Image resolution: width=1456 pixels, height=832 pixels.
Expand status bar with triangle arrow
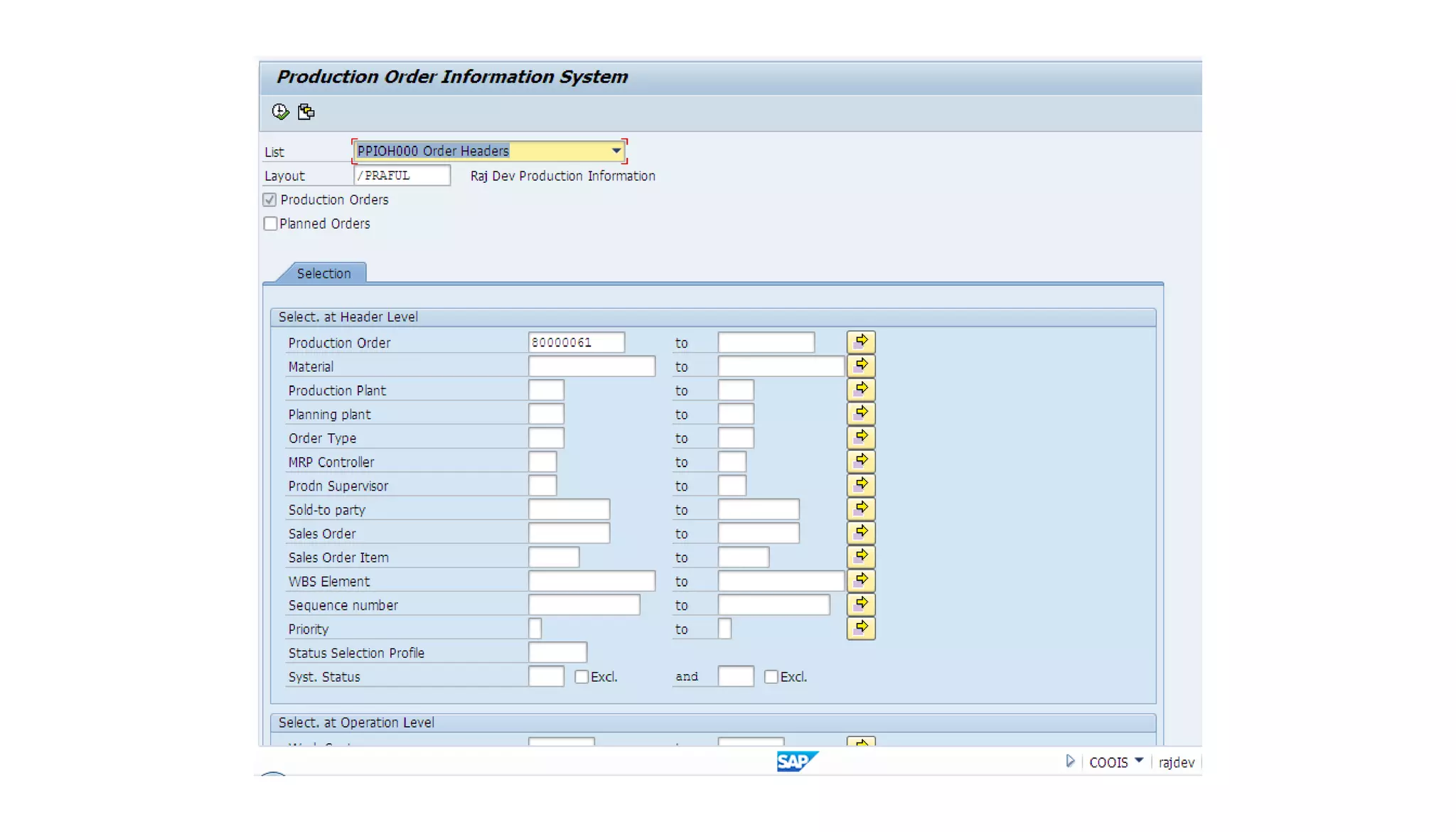[x=1070, y=762]
